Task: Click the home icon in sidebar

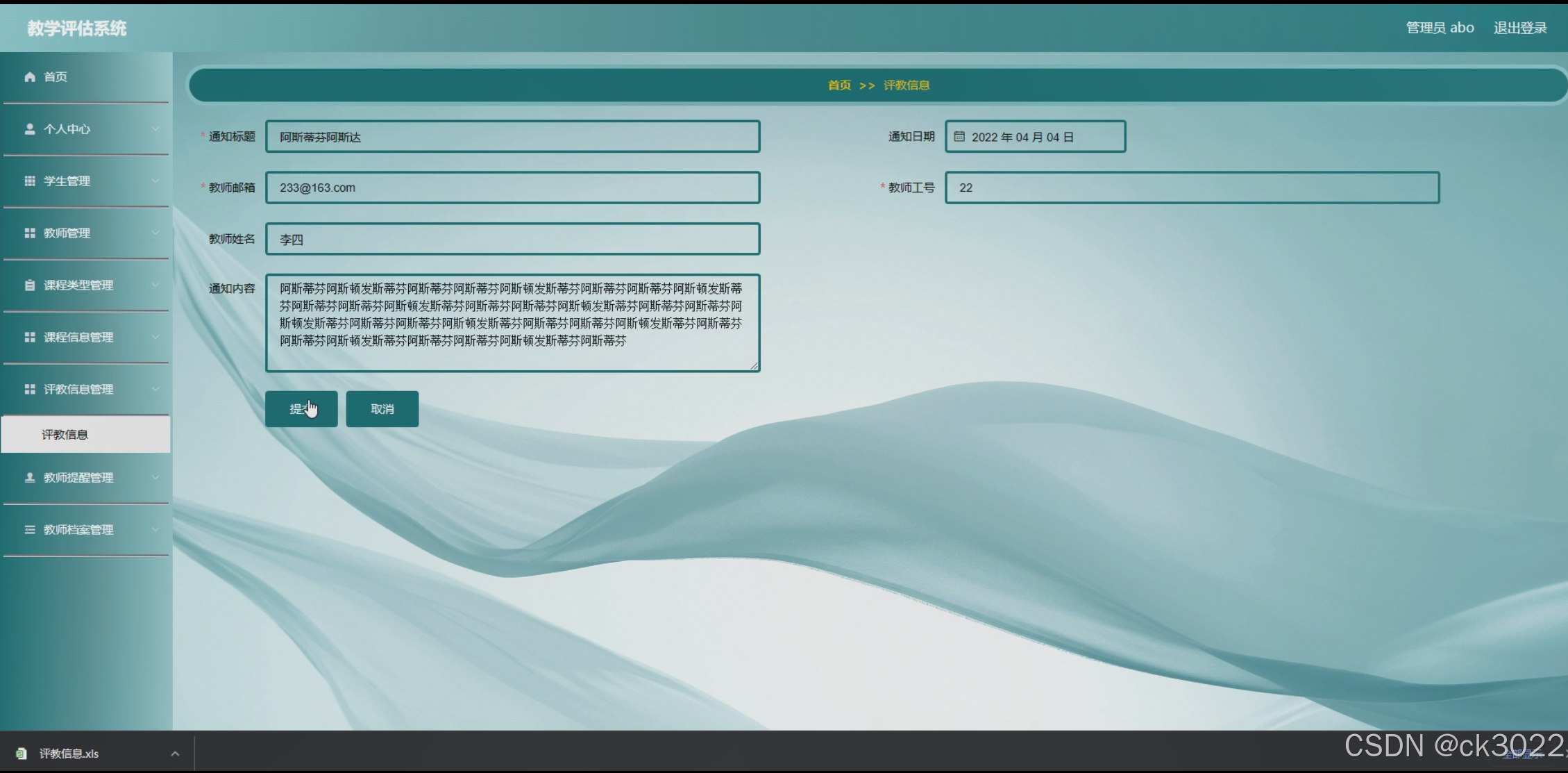Action: click(x=30, y=77)
